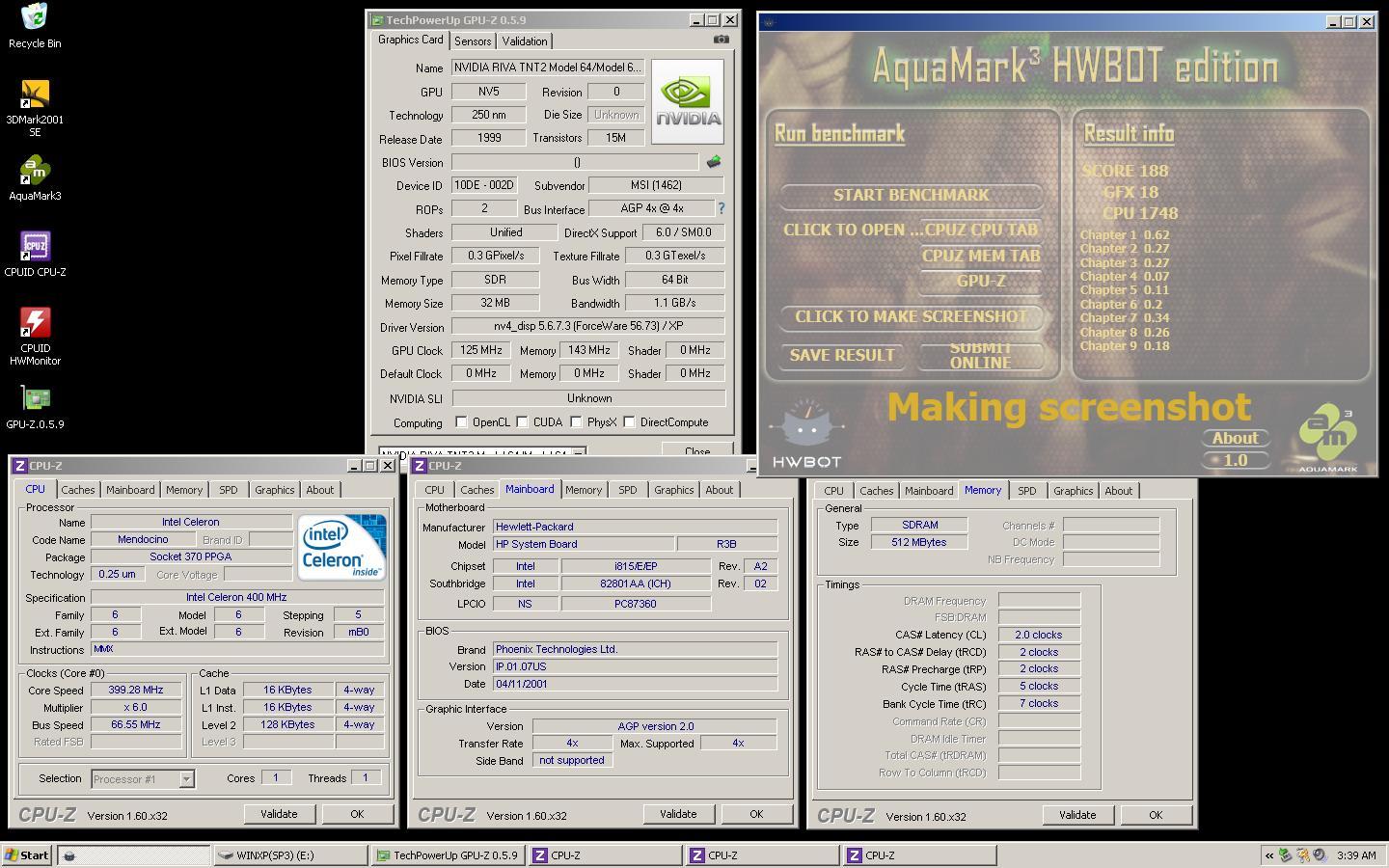This screenshot has width=1389, height=868.
Task: Click the CPUZ MEM TAB button
Action: point(980,256)
